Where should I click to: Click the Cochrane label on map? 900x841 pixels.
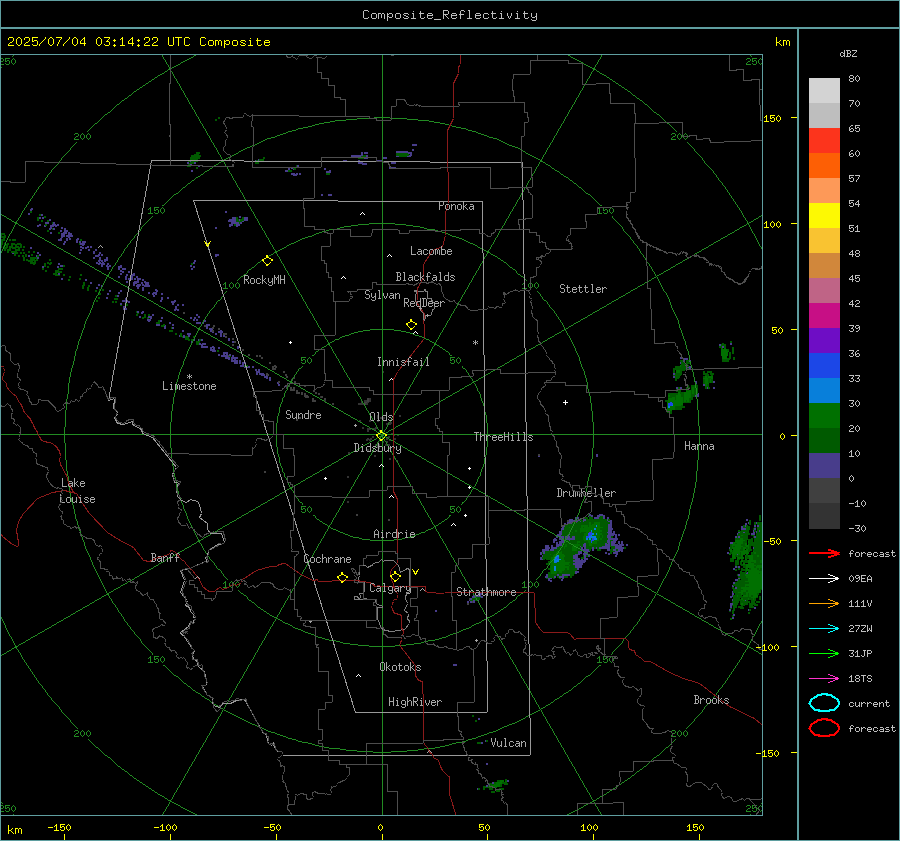pos(327,559)
